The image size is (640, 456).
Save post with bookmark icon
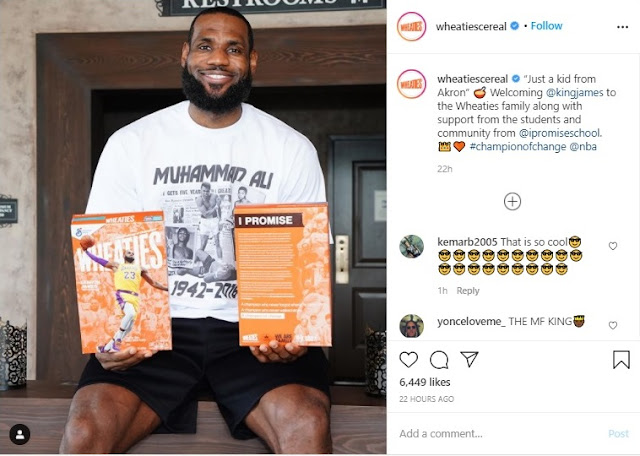[x=621, y=360]
